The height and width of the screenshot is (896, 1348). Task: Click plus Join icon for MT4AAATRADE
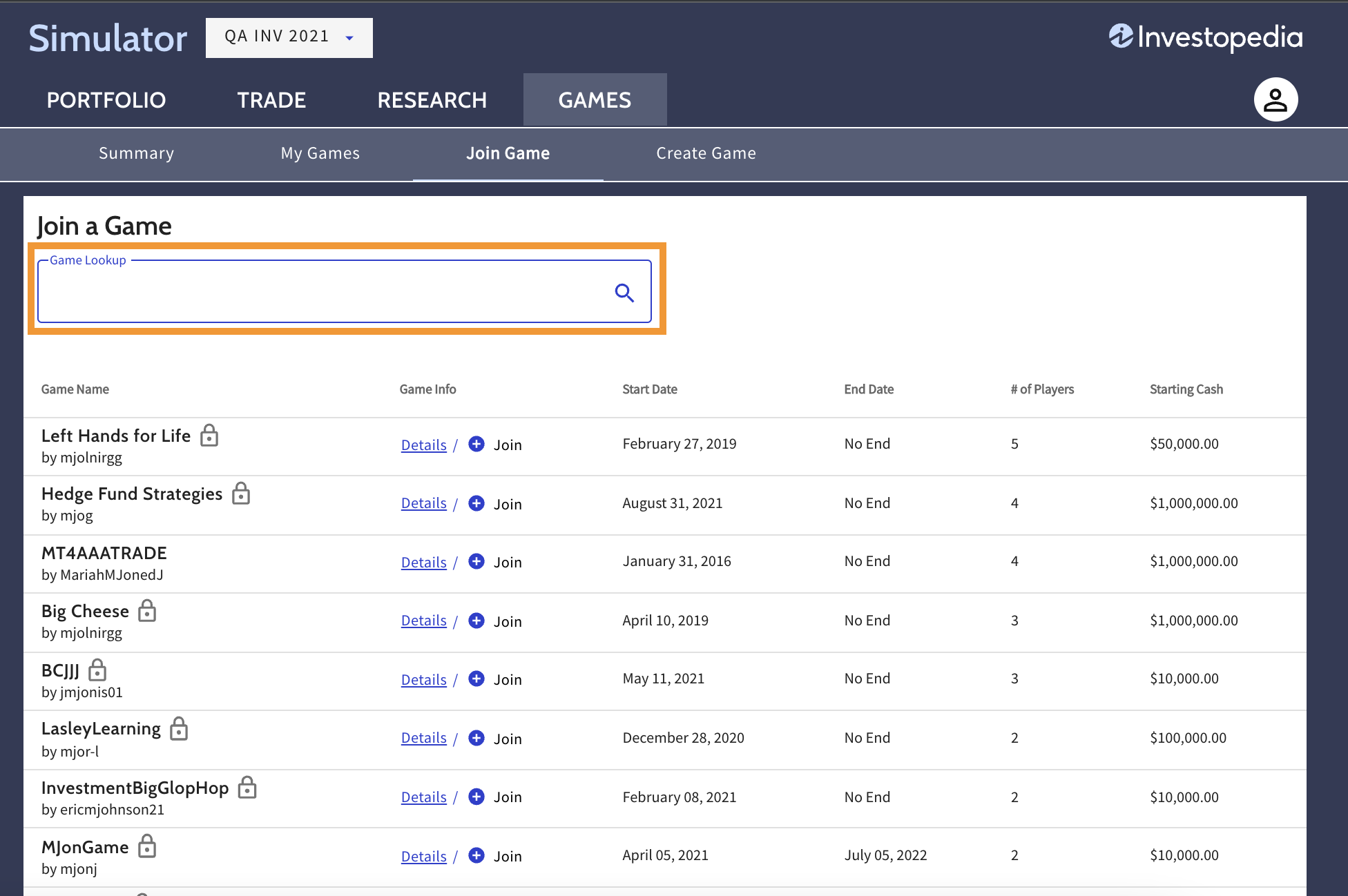coord(476,561)
